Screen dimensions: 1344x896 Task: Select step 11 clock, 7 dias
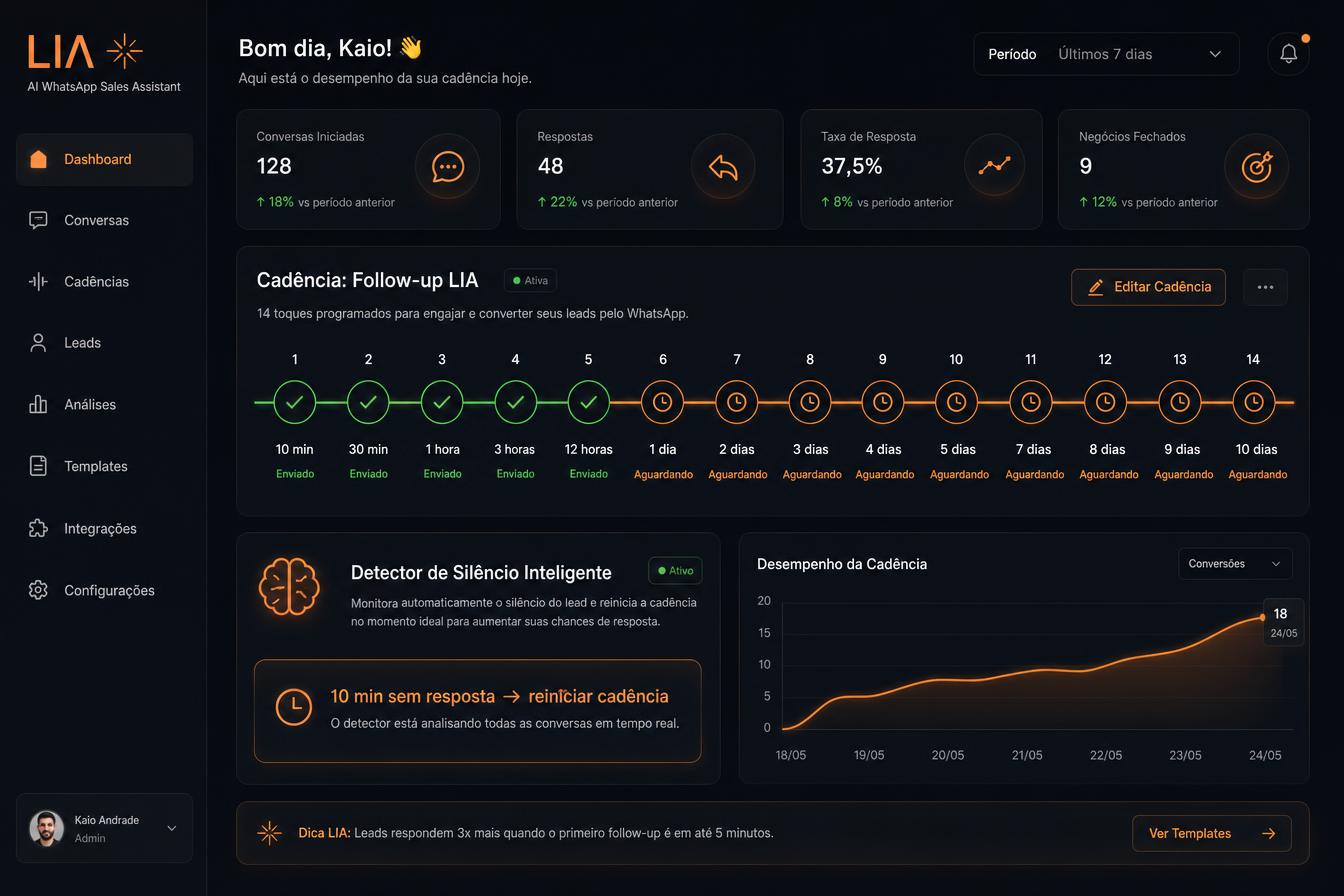pyautogui.click(x=1030, y=402)
